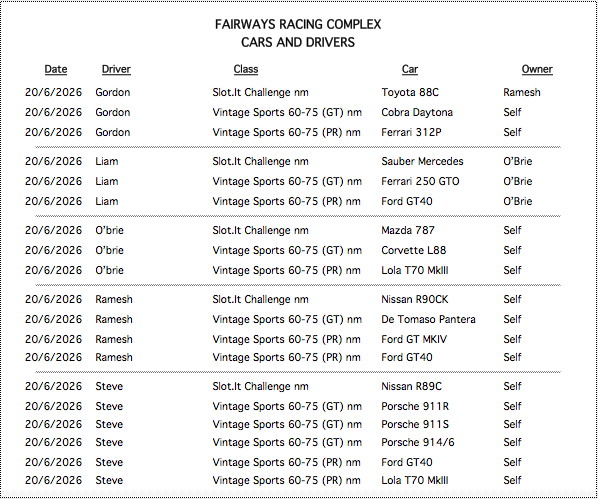Select the Mazda 787 car entry
The image size is (598, 499).
(408, 230)
